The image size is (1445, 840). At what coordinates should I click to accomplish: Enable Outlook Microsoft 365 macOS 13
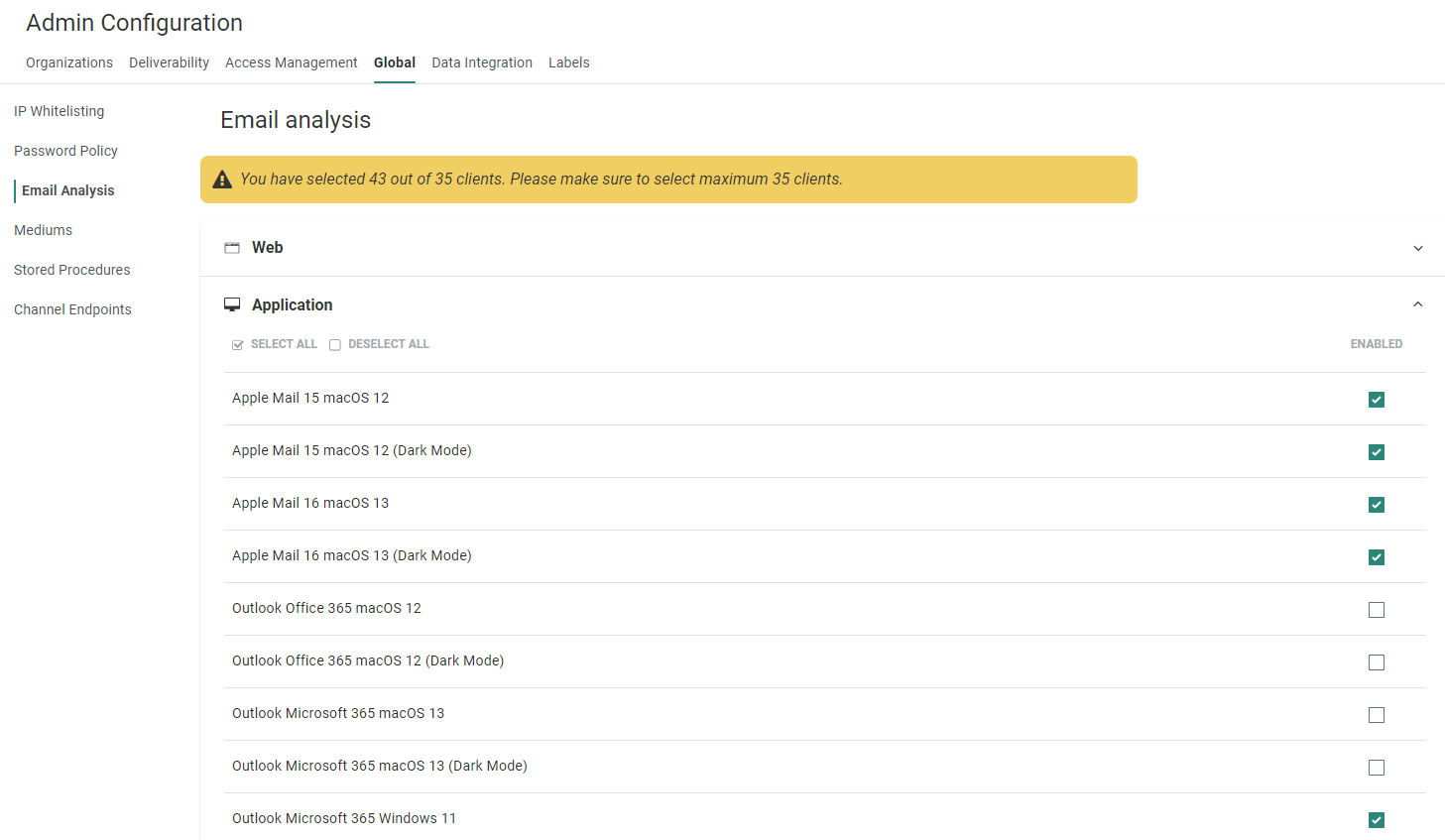point(1376,715)
